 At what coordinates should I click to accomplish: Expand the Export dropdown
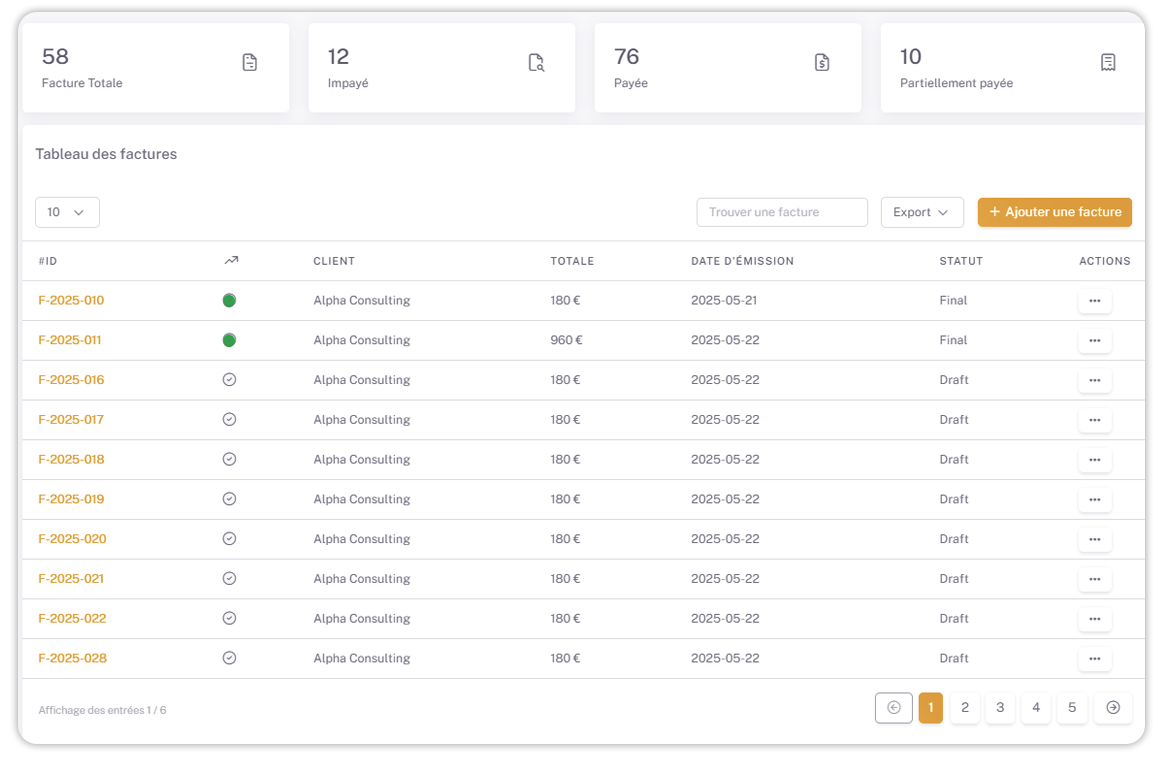point(922,212)
